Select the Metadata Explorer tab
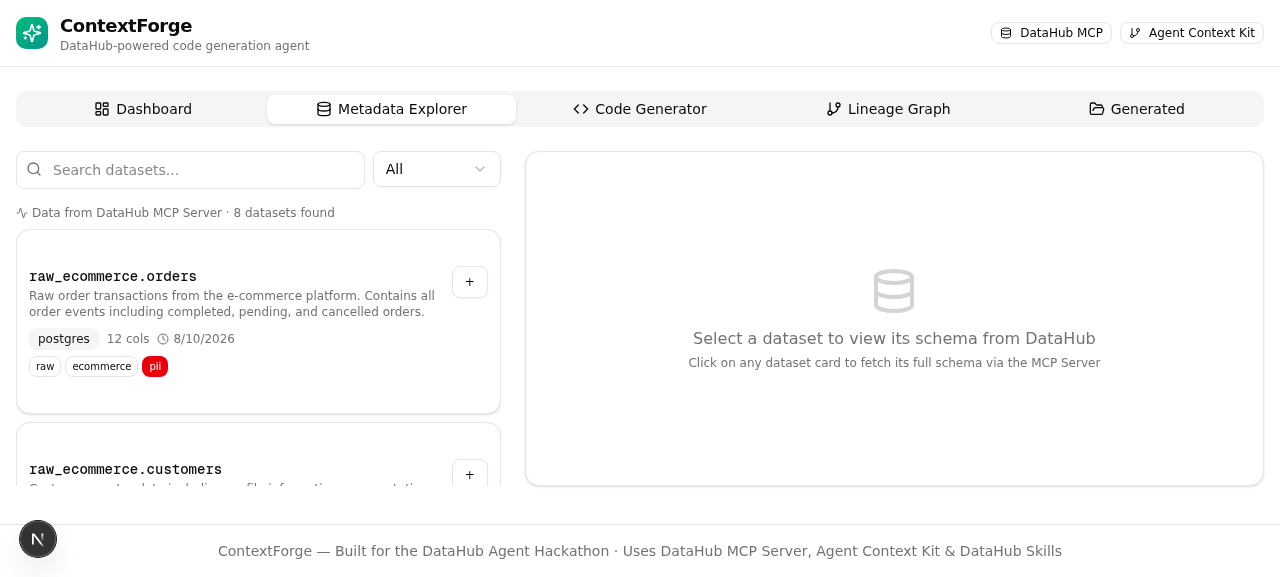This screenshot has height=577, width=1280. [392, 109]
